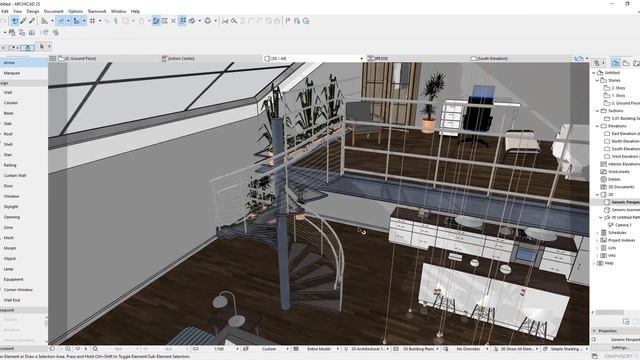Image resolution: width=640 pixels, height=360 pixels.
Task: Open the Design menu
Action: pos(33,11)
